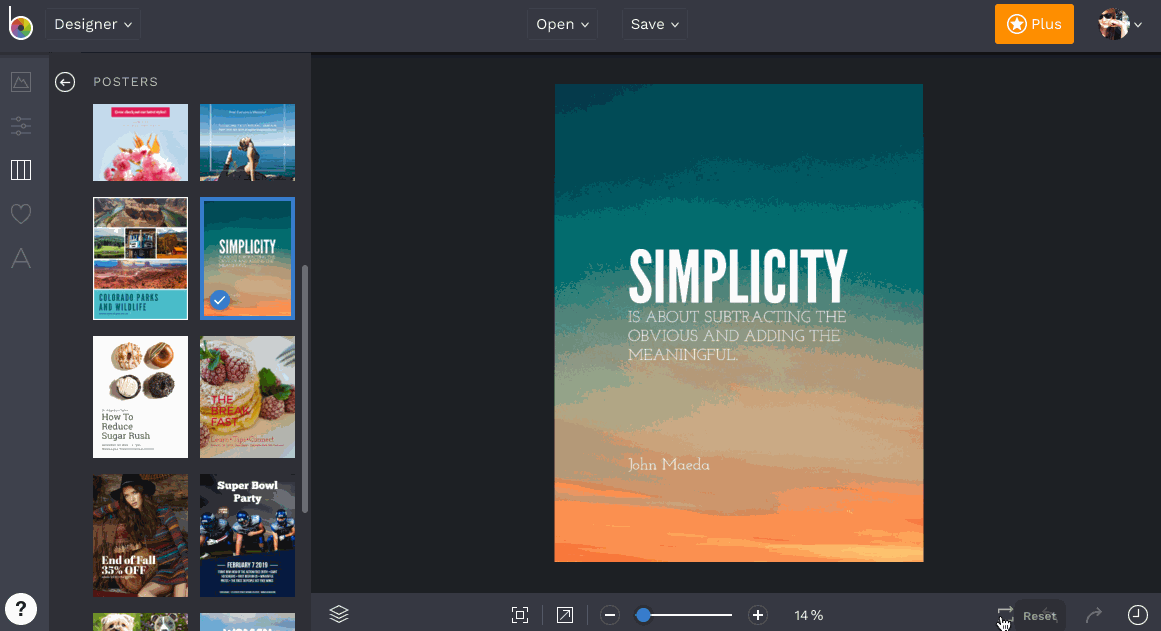Click the orange Plus upgrade button

pyautogui.click(x=1034, y=24)
